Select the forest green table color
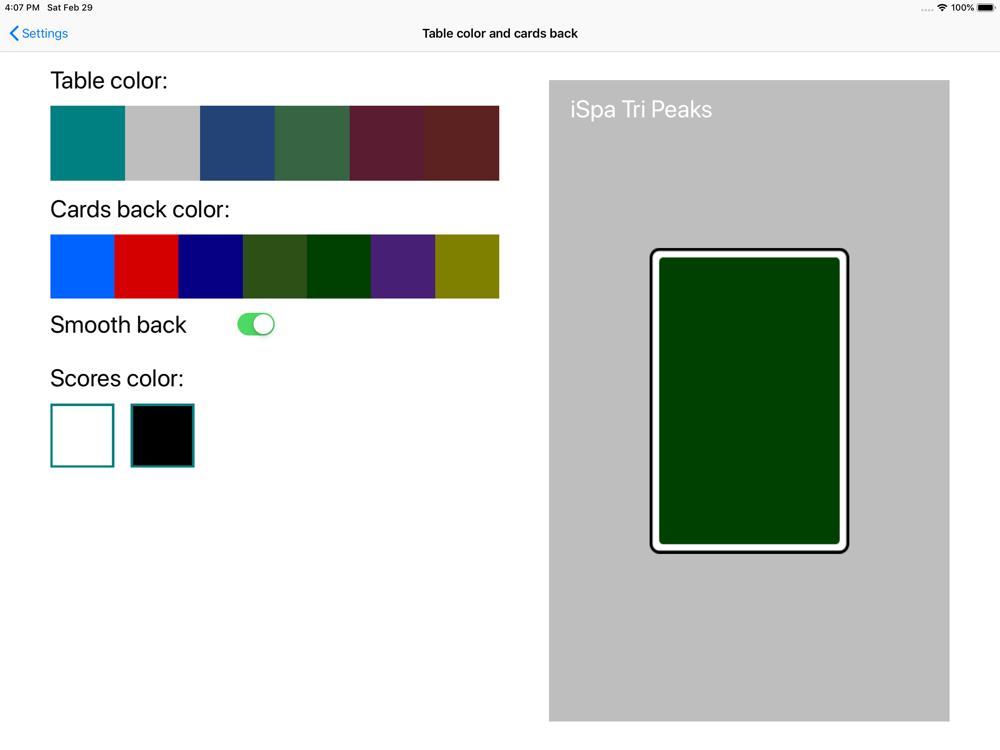 click(312, 143)
